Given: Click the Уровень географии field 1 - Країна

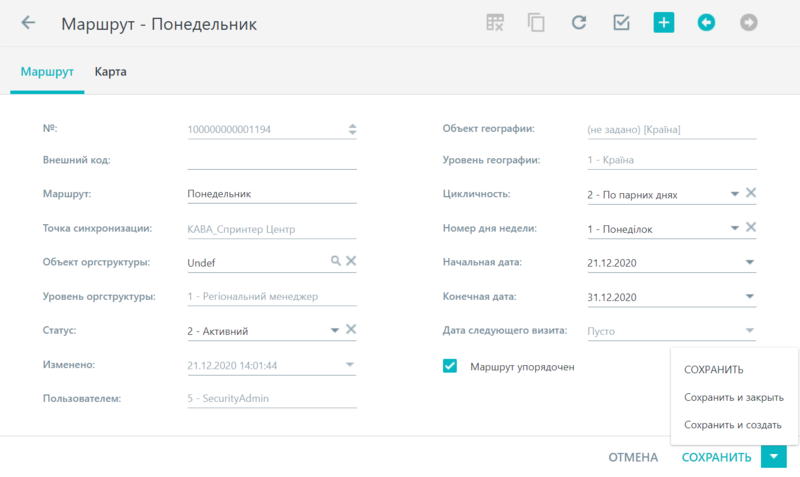Looking at the screenshot, I should click(671, 160).
